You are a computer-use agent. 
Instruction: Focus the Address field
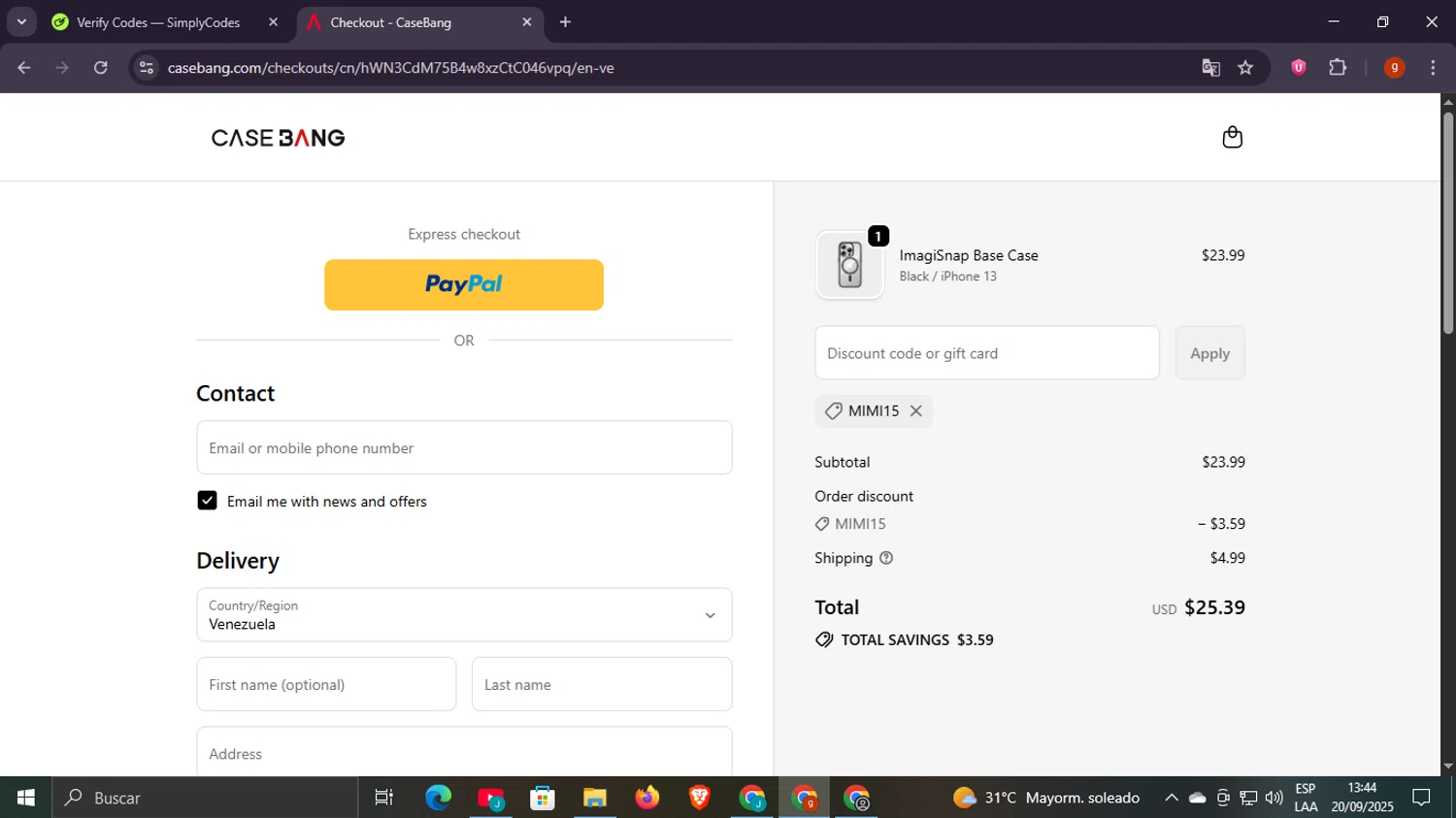point(464,752)
